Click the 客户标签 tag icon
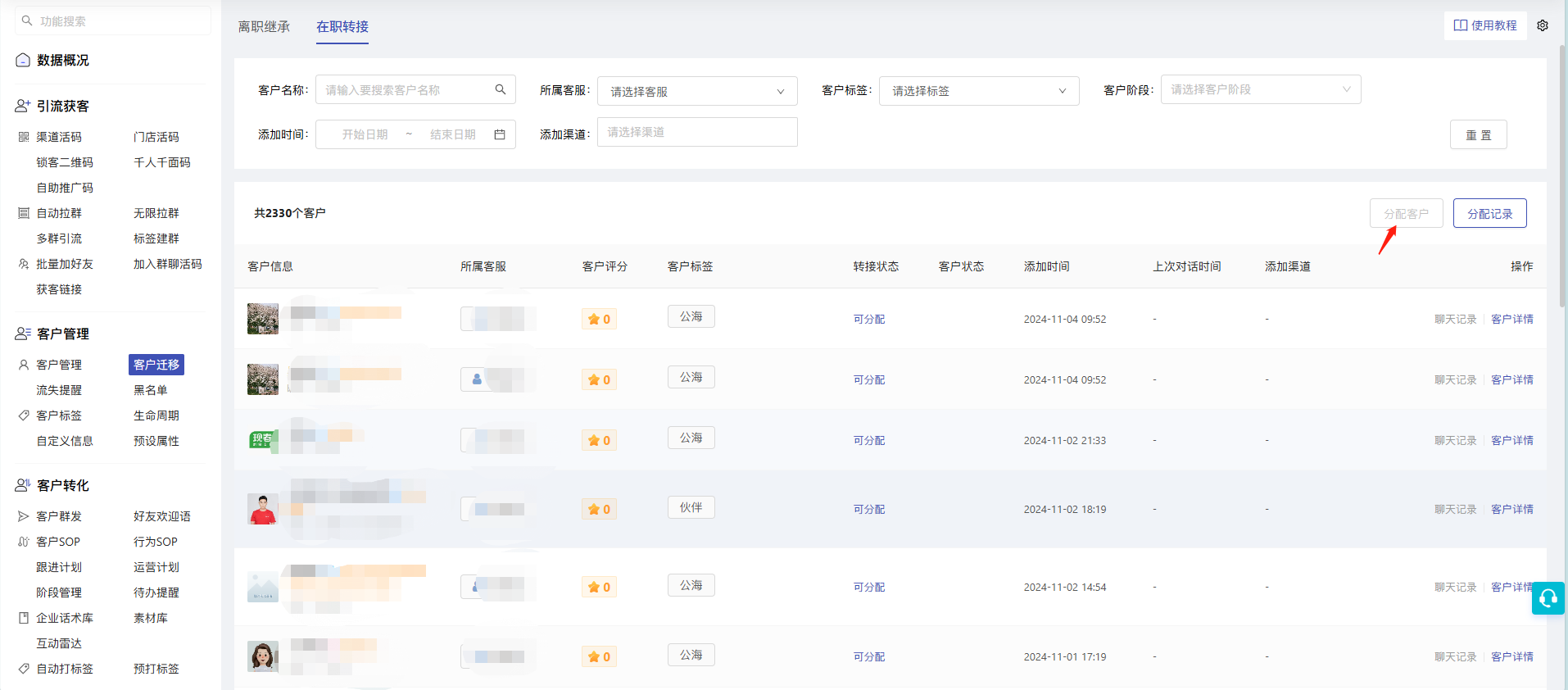The height and width of the screenshot is (690, 1568). point(24,415)
